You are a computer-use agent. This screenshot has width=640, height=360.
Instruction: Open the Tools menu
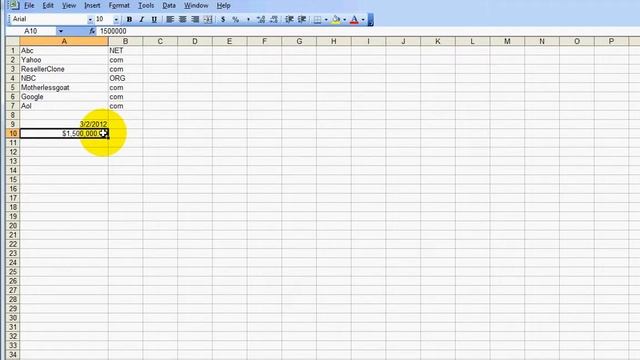[x=146, y=5]
